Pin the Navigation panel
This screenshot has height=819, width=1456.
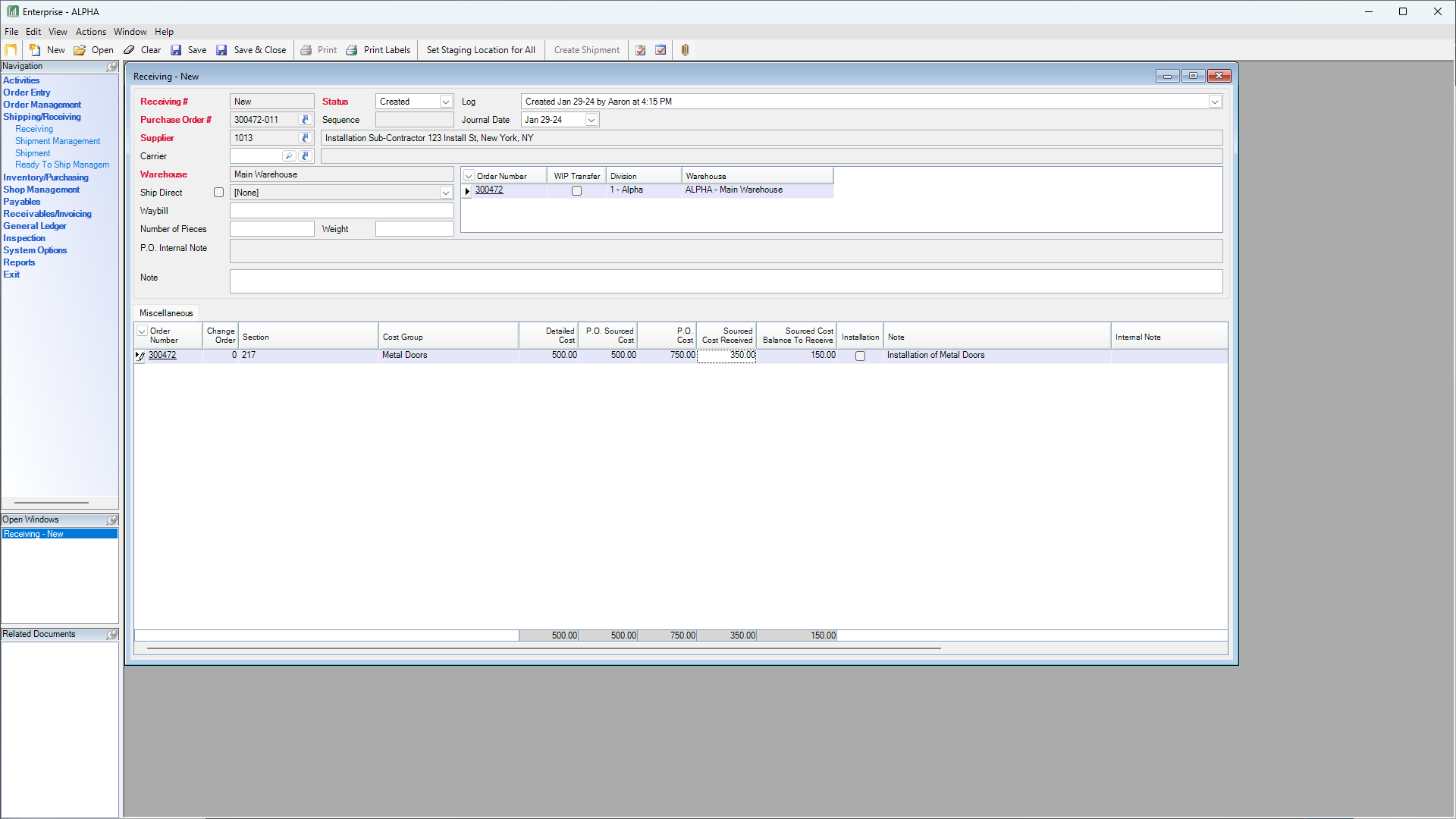pos(112,67)
